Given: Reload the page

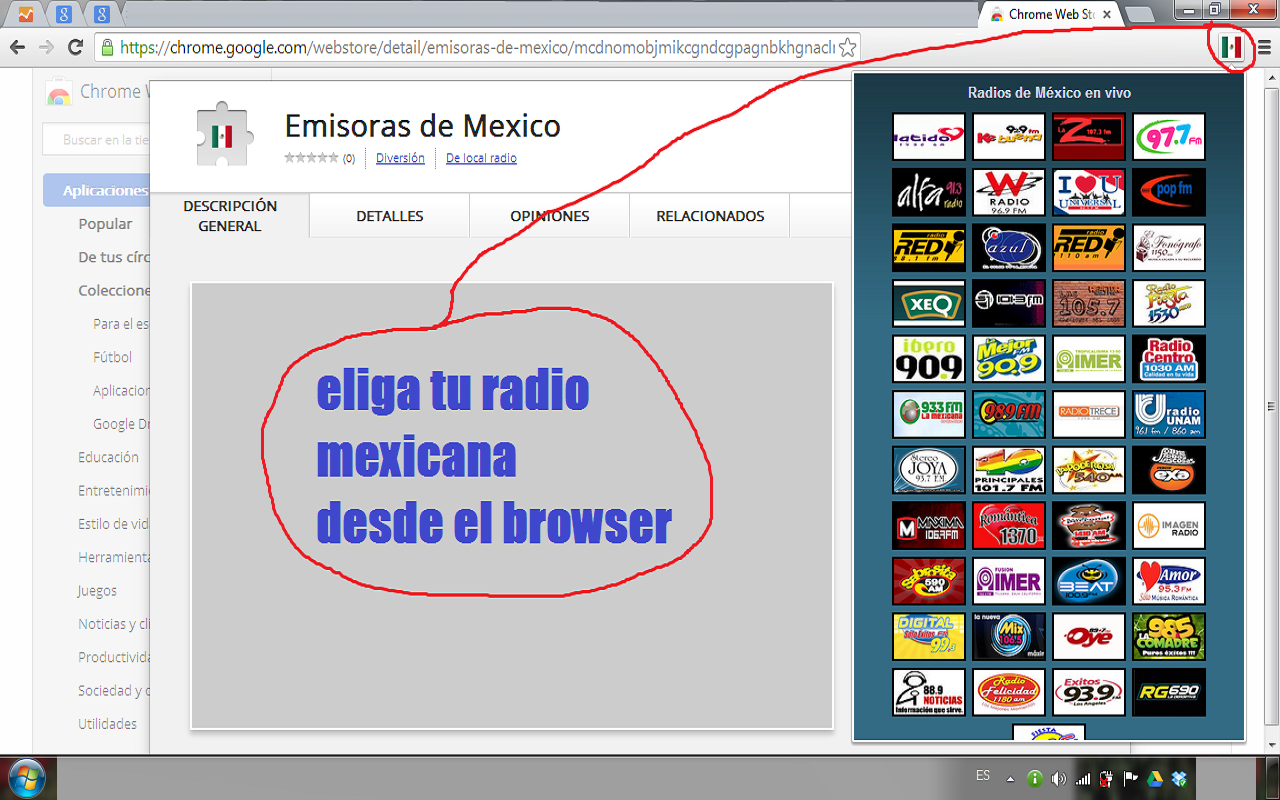Looking at the screenshot, I should tap(75, 47).
